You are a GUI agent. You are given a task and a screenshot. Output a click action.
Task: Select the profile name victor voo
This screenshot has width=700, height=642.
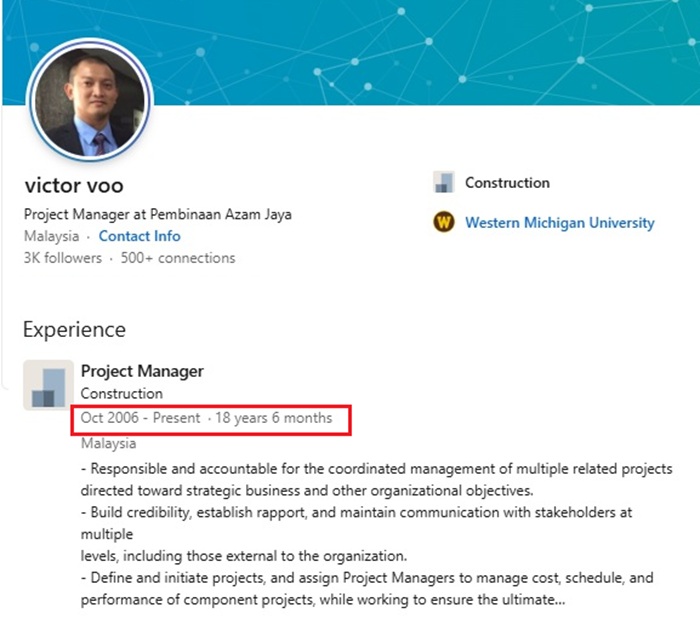tap(75, 186)
